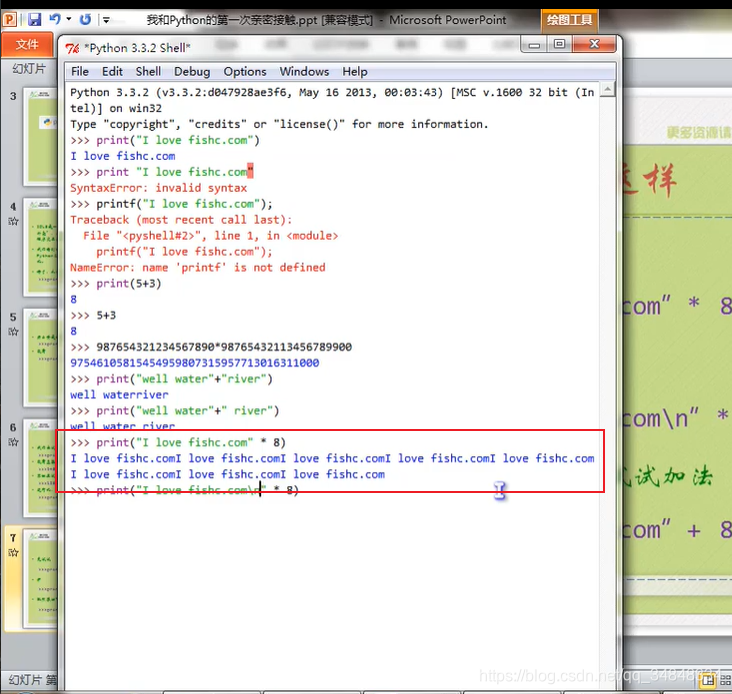Open the Options menu in IDLE
Viewport: 732px width, 694px height.
click(245, 71)
